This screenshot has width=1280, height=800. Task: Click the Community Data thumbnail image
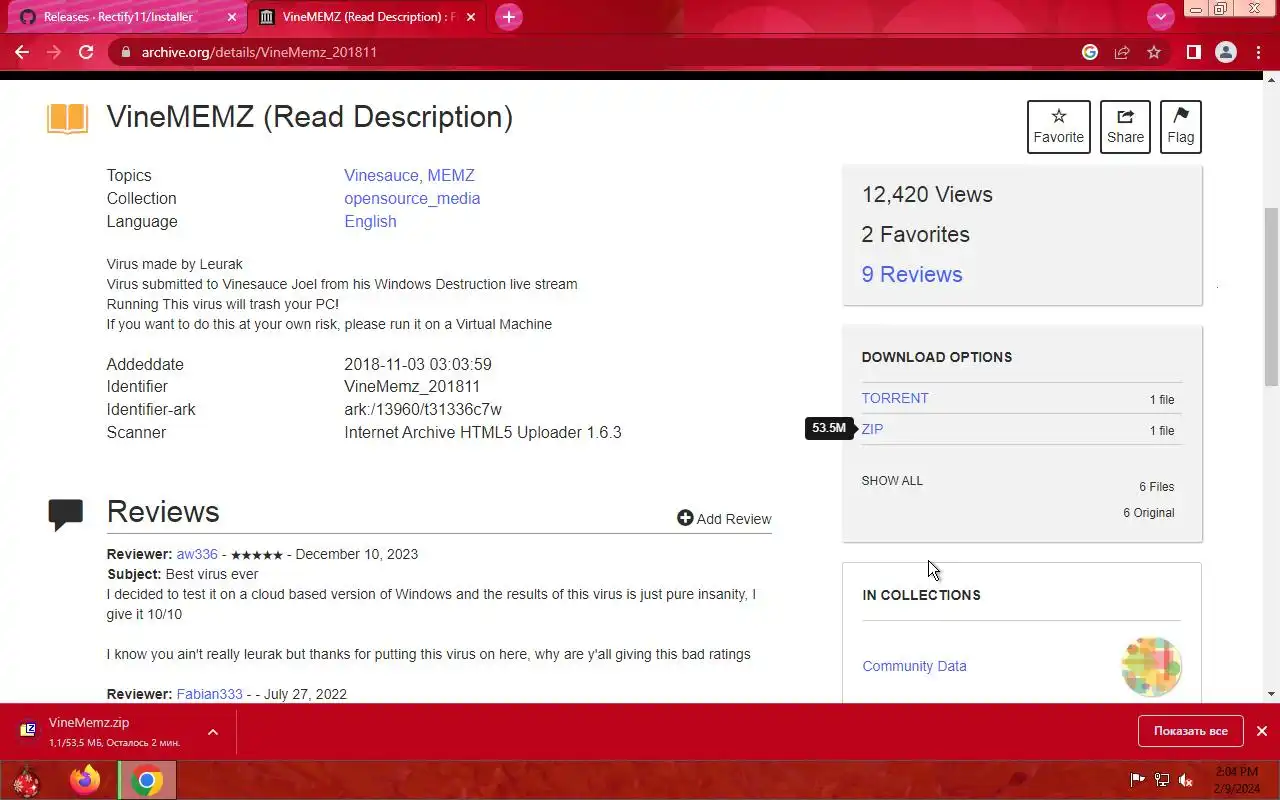pos(1151,666)
